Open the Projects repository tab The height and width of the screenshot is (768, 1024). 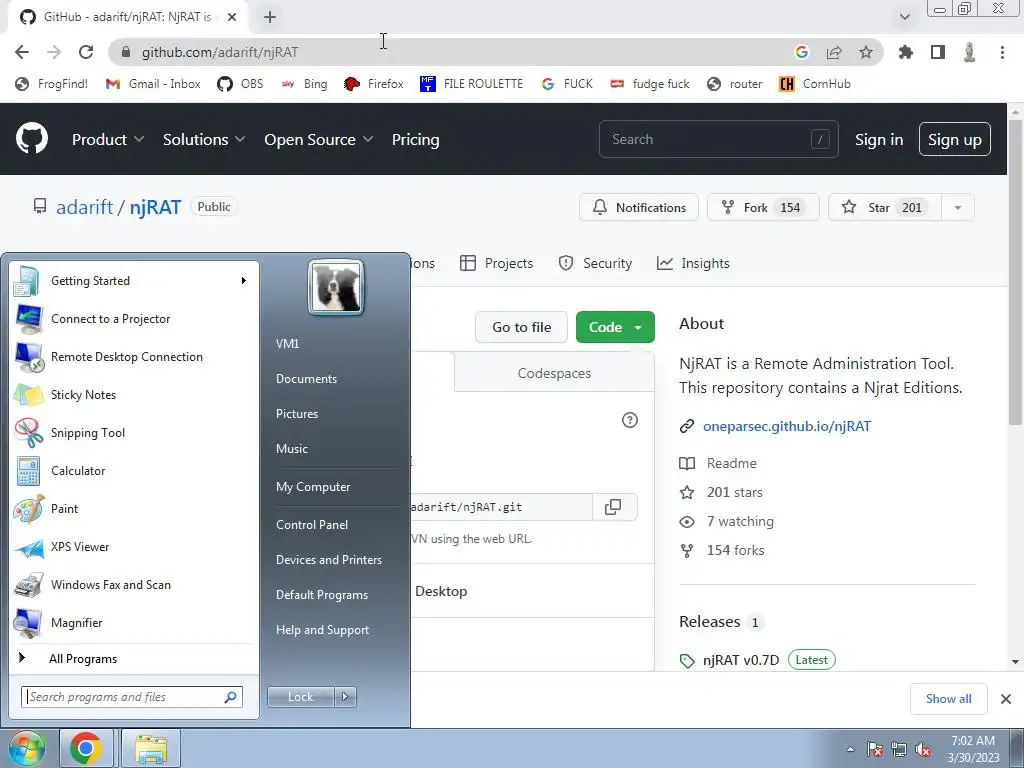point(497,263)
